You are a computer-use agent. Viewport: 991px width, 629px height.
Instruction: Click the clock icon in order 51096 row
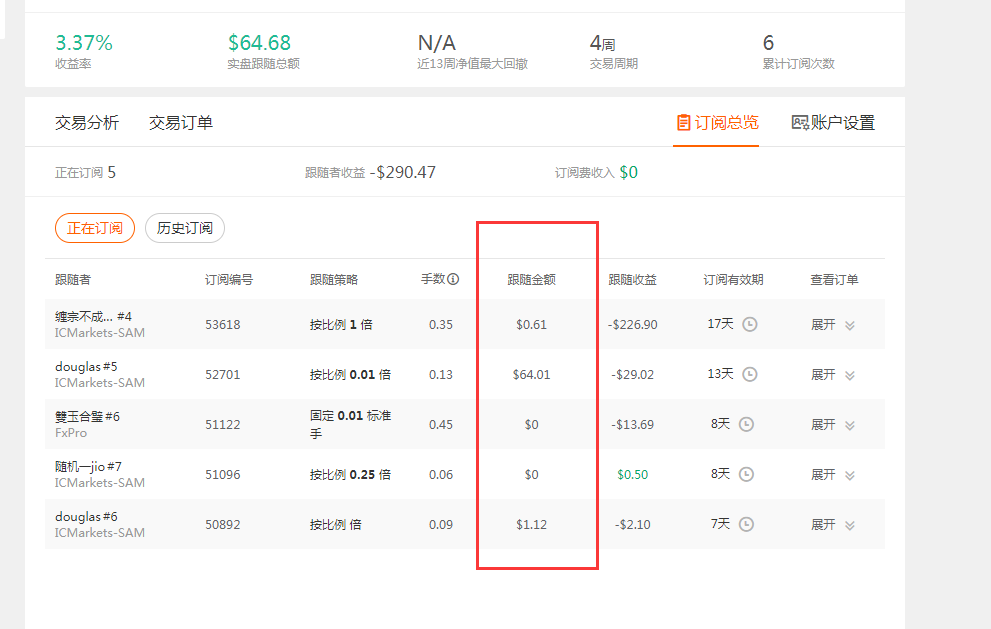click(x=746, y=474)
